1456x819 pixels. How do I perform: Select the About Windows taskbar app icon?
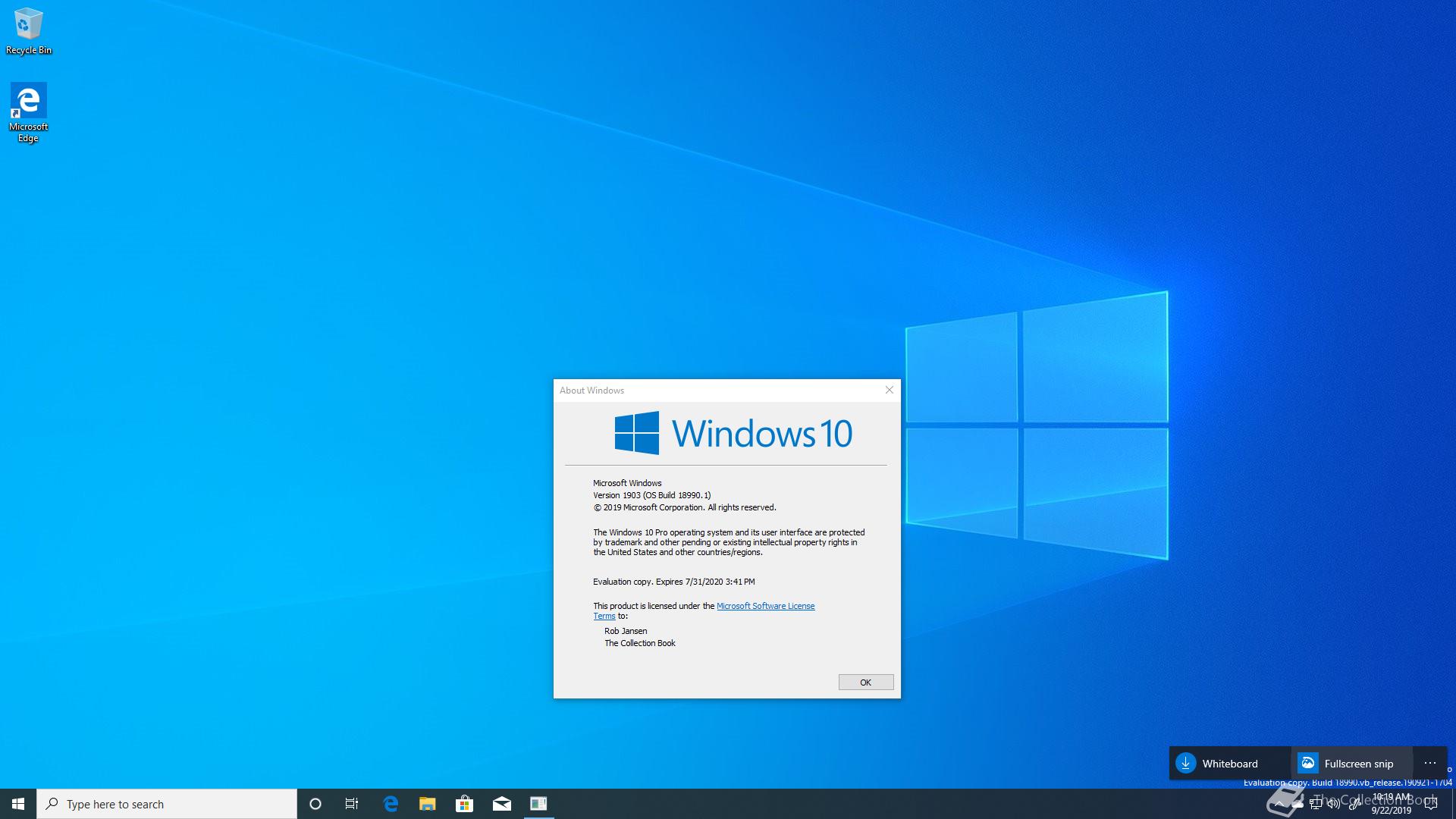[538, 804]
